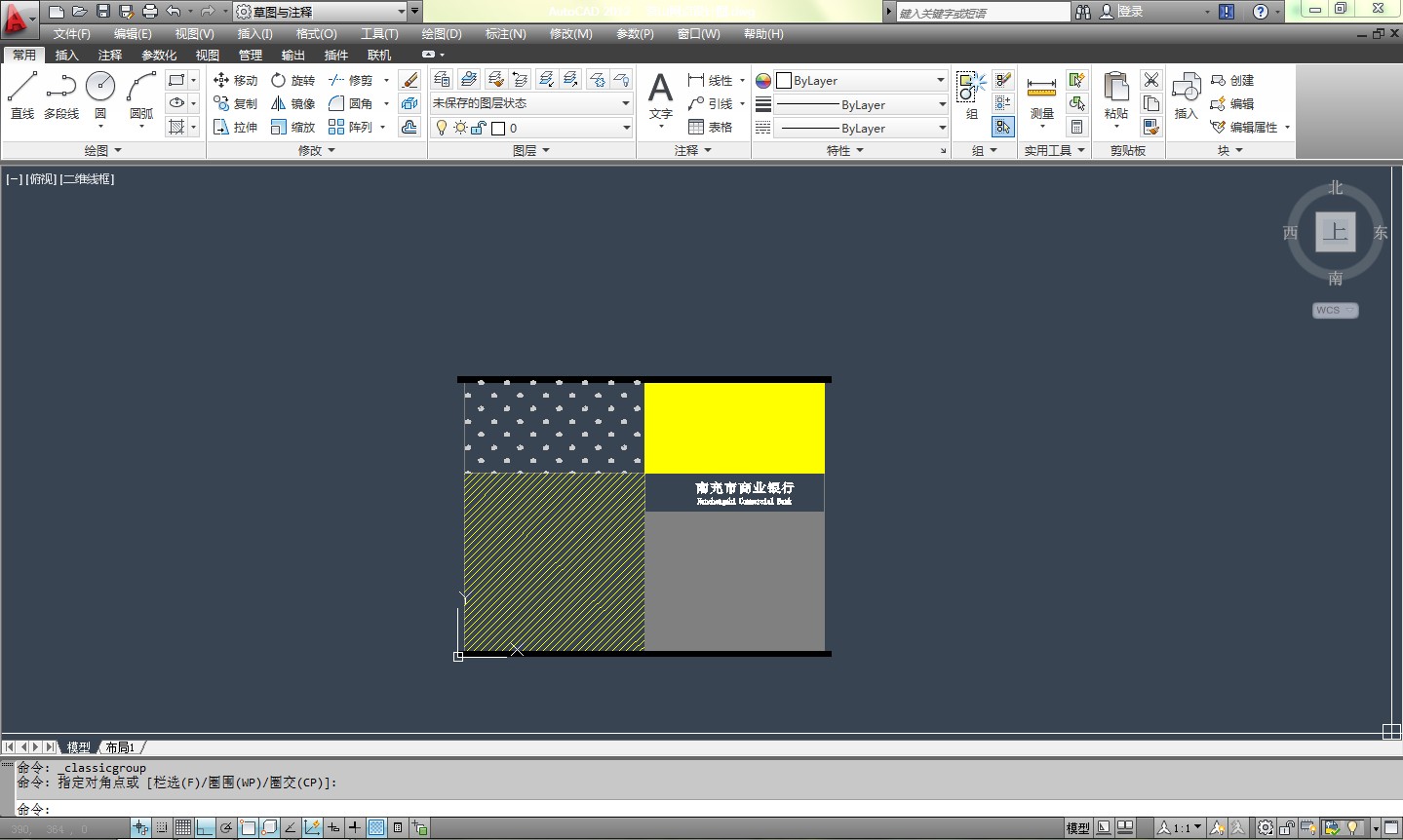This screenshot has height=840, width=1403.
Task: Toggle Ortho mode in status bar
Action: [205, 828]
